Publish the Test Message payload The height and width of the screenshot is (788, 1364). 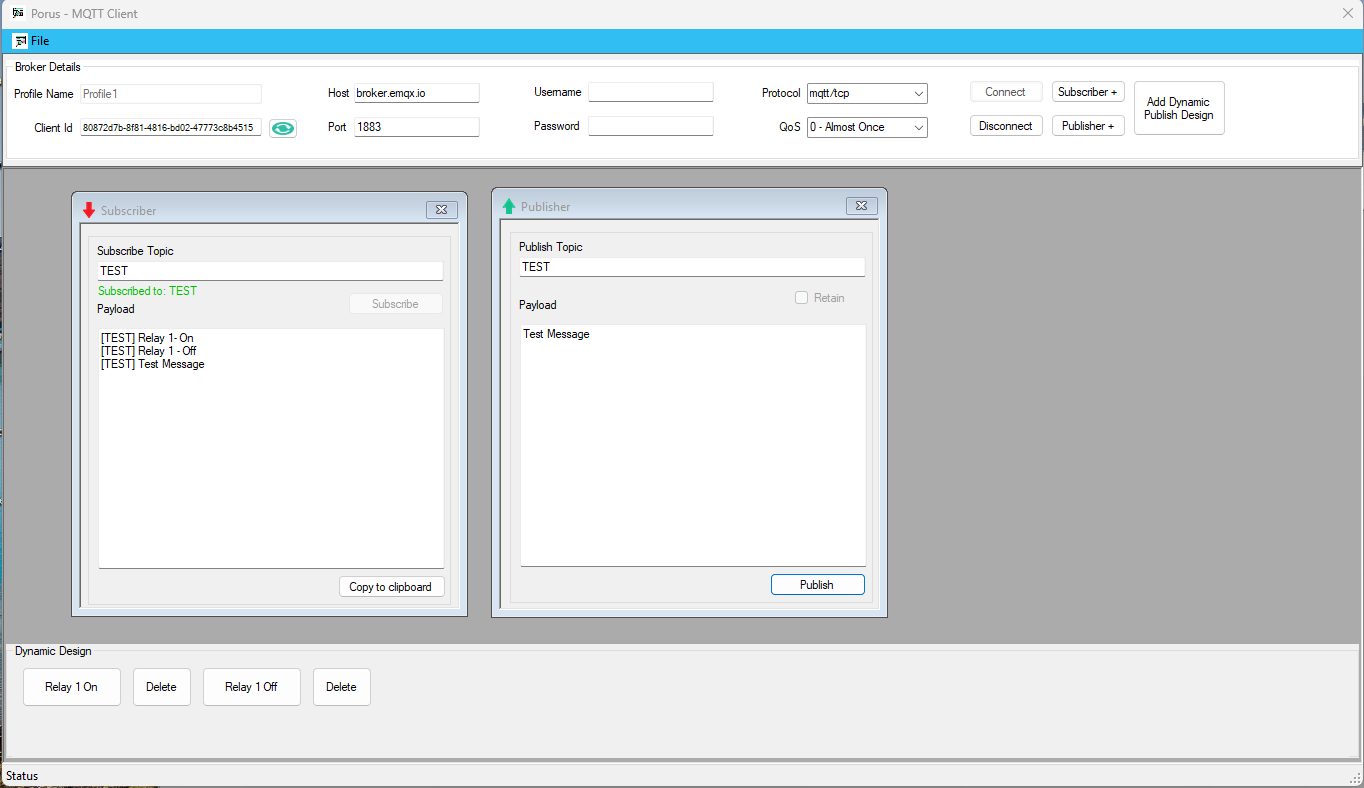click(817, 585)
